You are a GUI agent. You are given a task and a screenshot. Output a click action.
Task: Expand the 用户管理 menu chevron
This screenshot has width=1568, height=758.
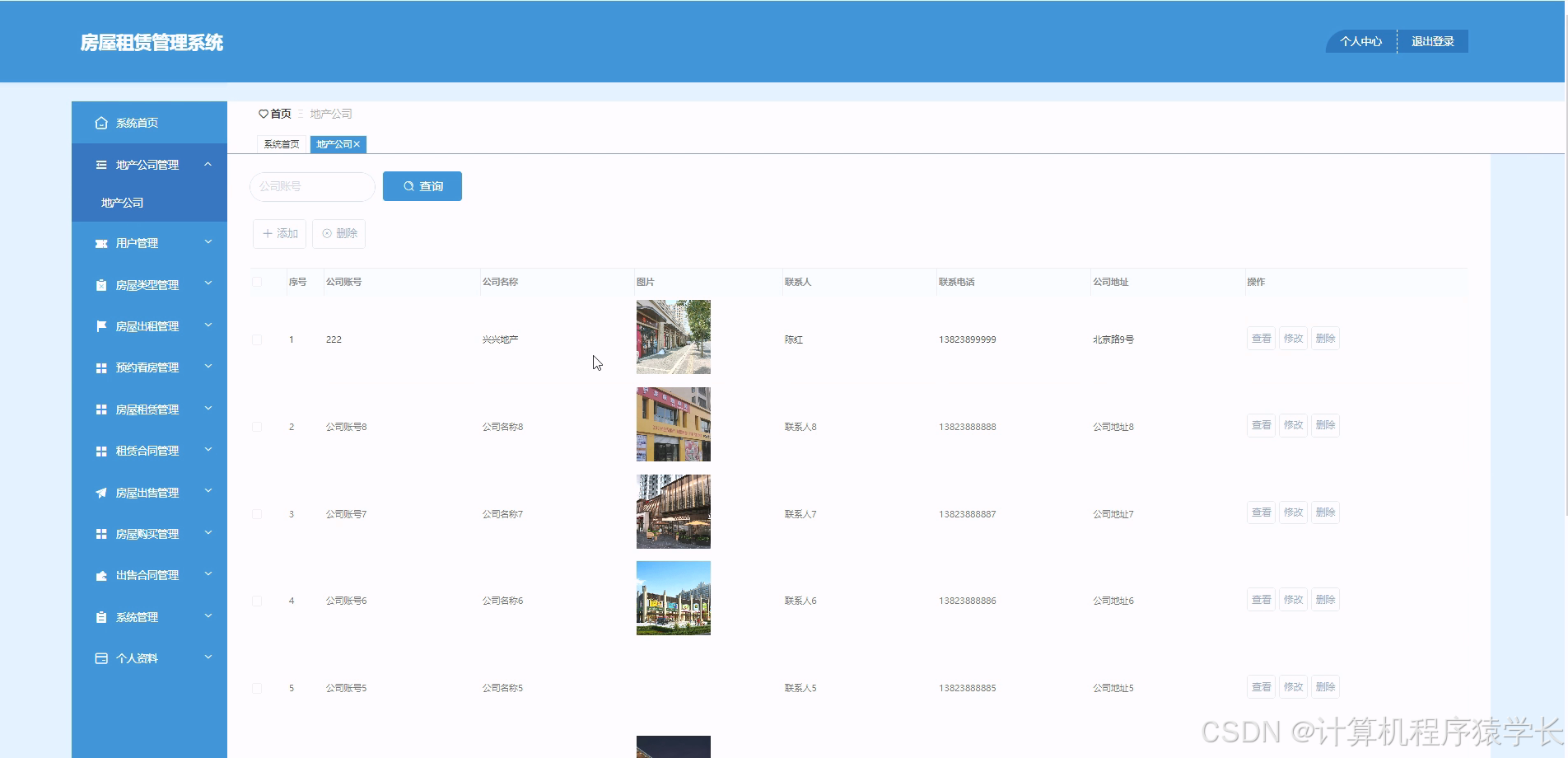point(208,242)
